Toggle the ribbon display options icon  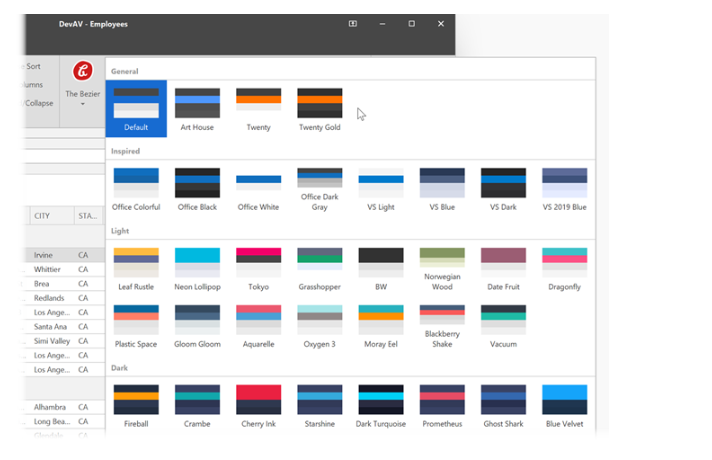(x=353, y=24)
